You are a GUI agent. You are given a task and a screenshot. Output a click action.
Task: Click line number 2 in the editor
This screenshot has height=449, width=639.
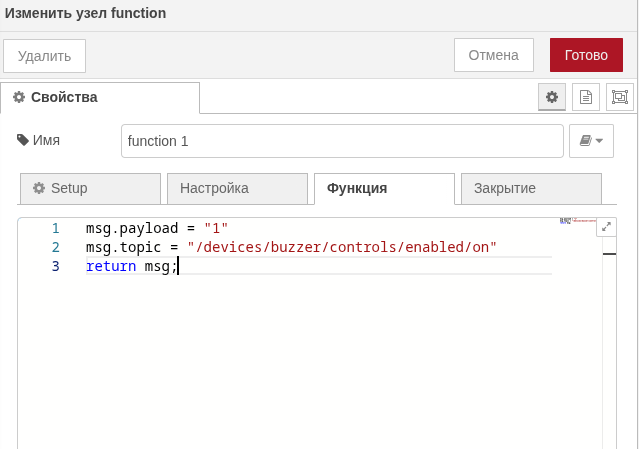point(56,247)
